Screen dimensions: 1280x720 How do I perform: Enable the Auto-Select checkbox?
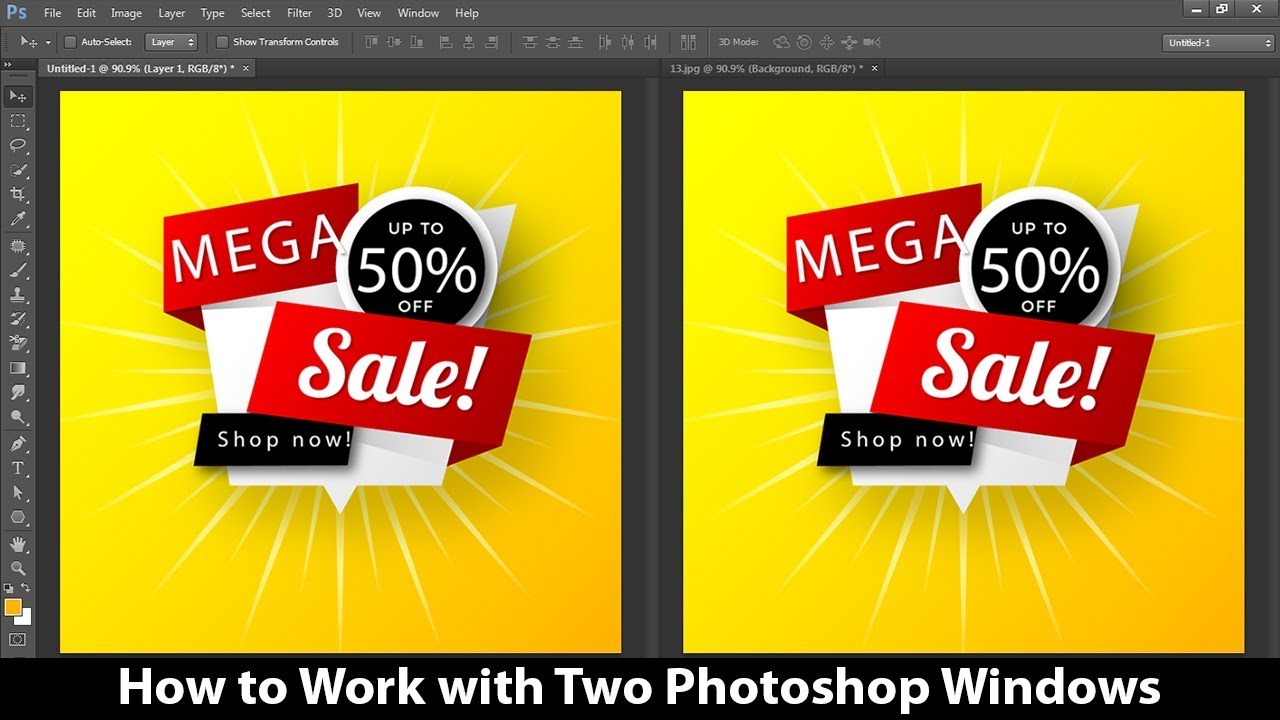coord(70,42)
